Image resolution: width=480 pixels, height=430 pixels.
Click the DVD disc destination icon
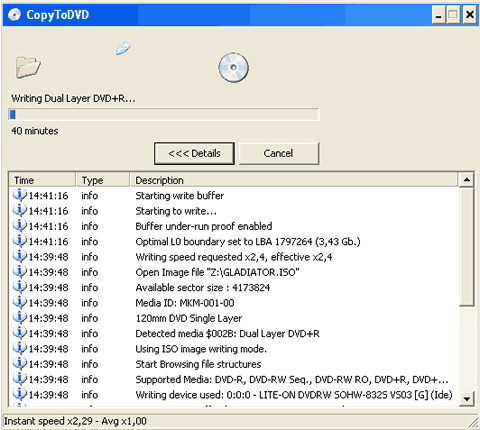coord(234,68)
